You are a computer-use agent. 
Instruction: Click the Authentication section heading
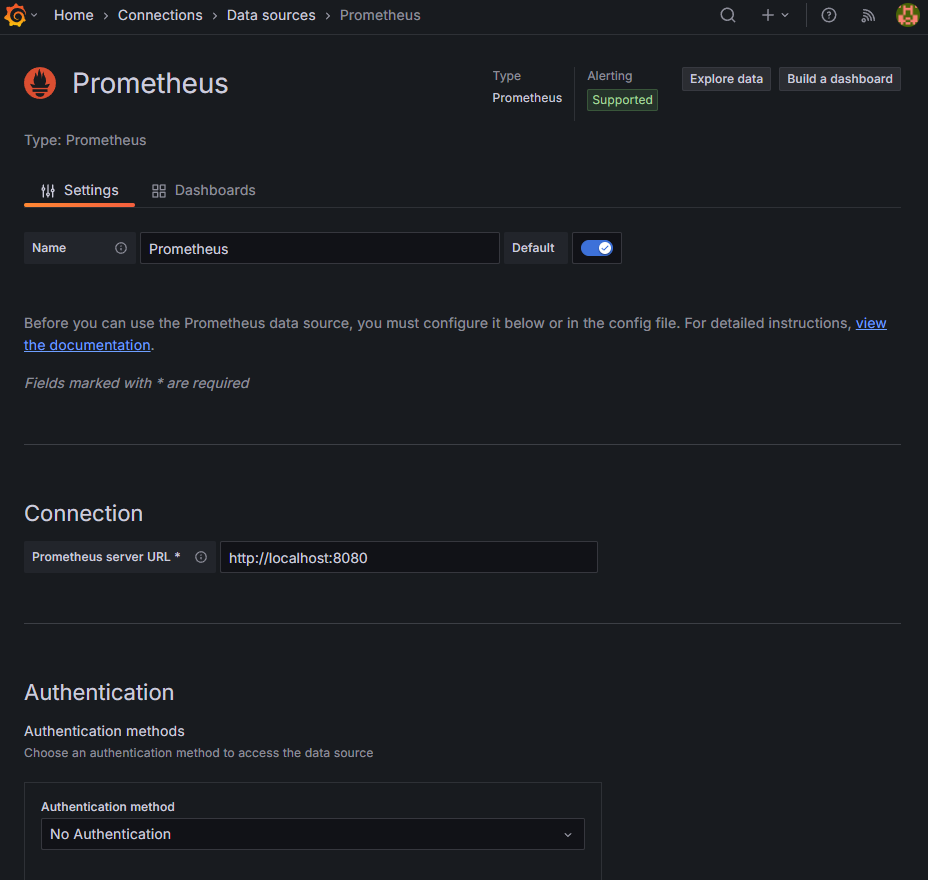99,692
